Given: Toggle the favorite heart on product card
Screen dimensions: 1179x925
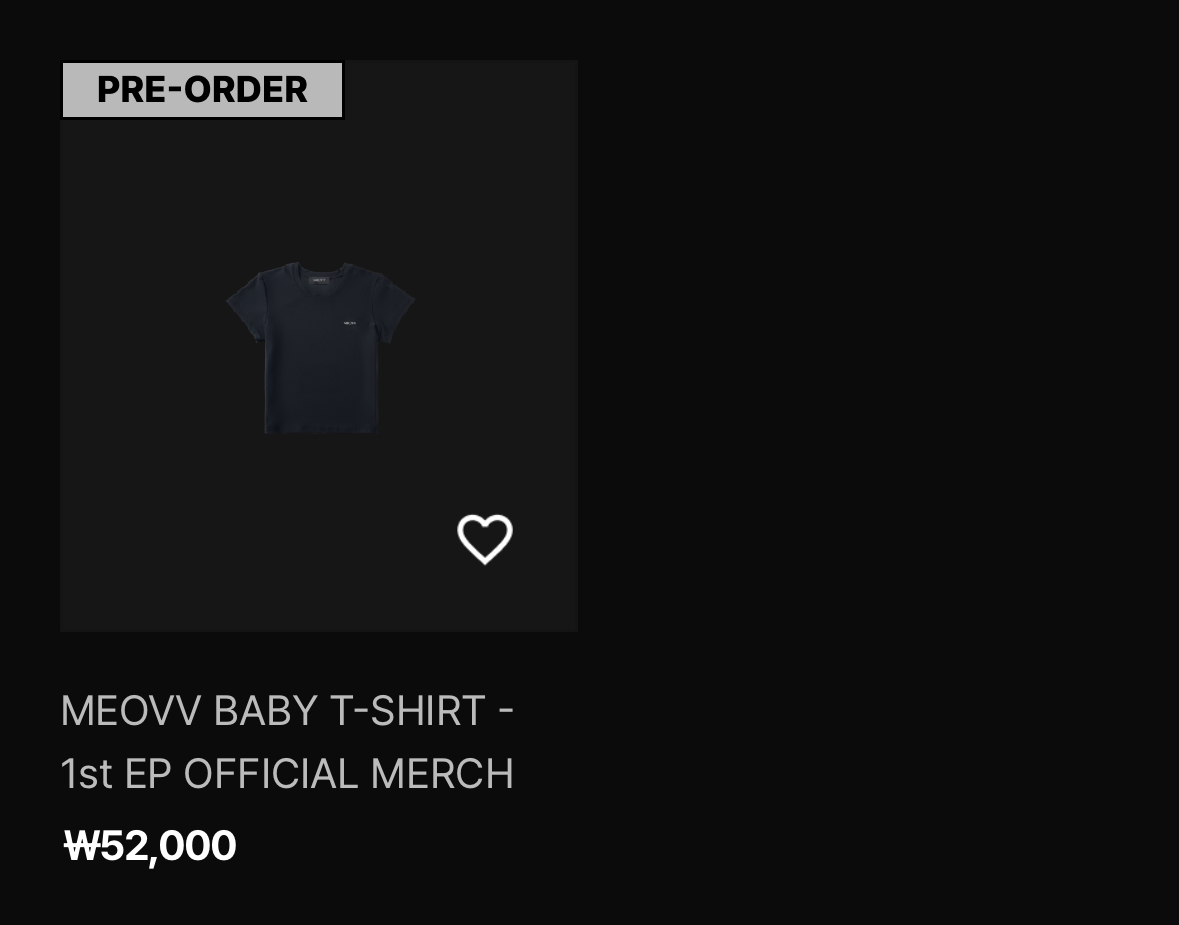Looking at the screenshot, I should tap(485, 538).
